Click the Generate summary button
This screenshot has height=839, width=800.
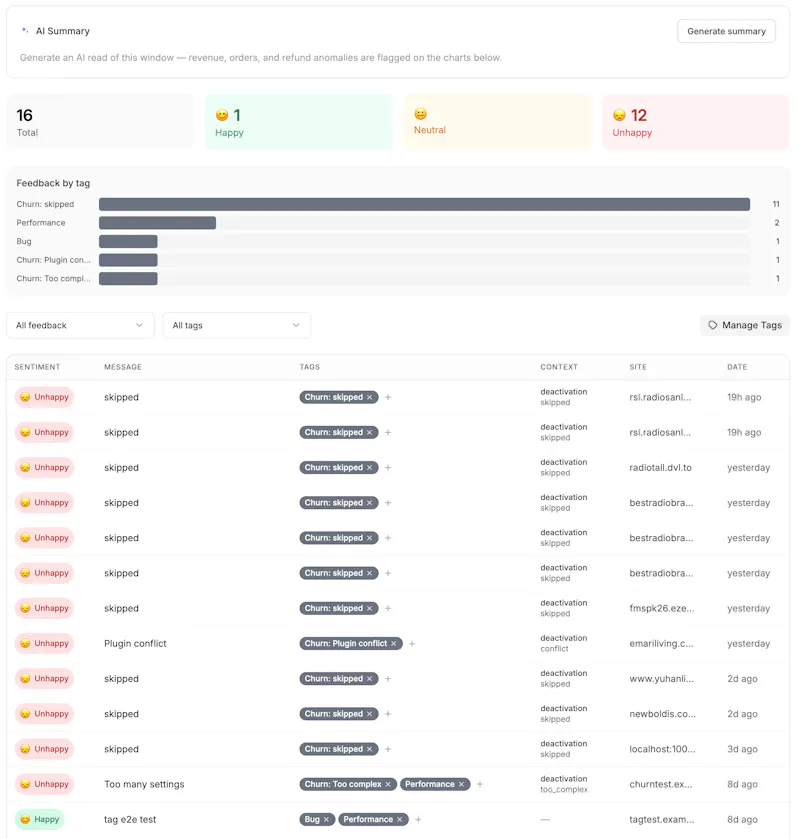(x=726, y=31)
